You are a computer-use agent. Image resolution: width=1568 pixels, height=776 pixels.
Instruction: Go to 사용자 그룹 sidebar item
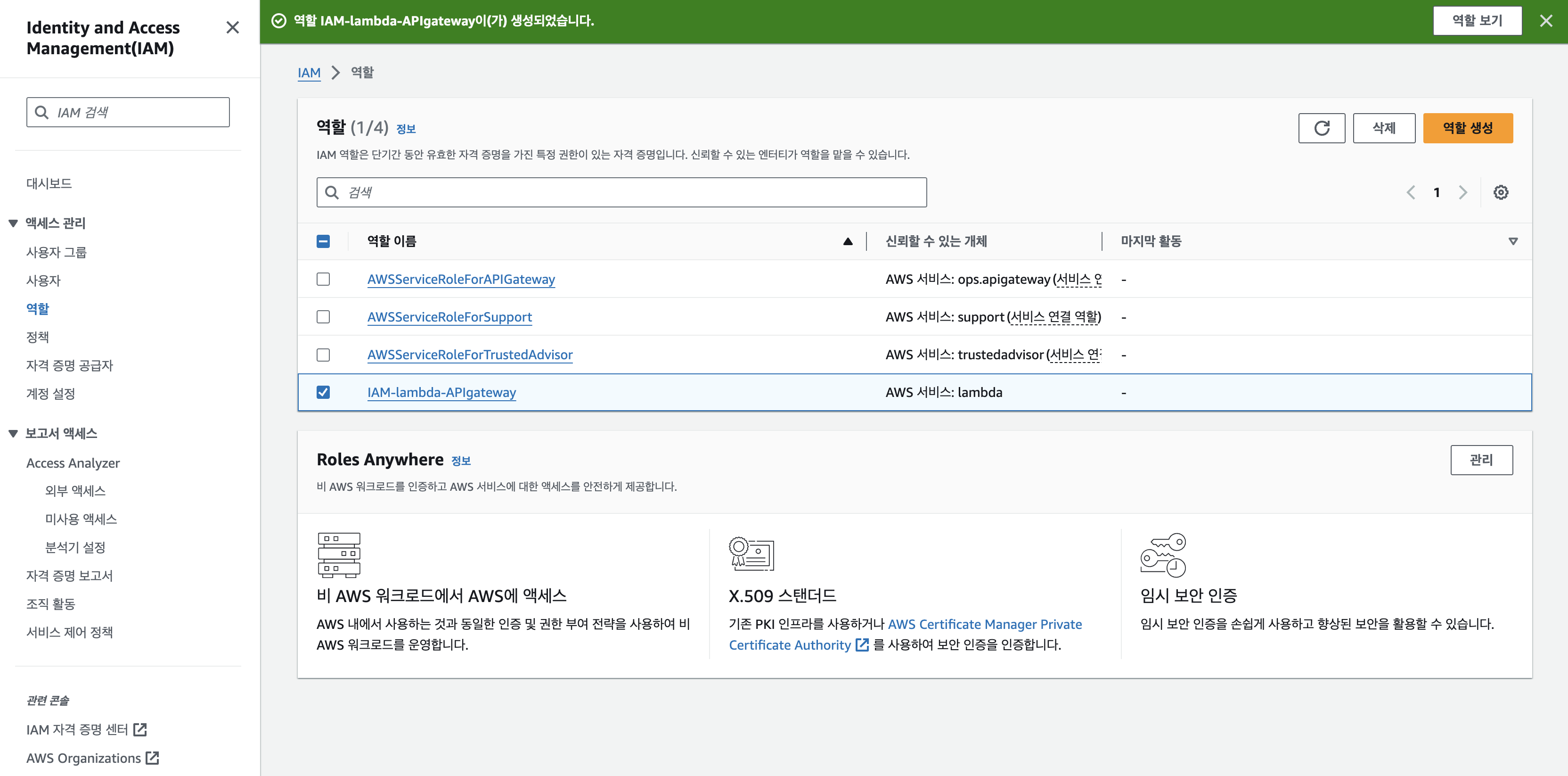pyautogui.click(x=56, y=252)
